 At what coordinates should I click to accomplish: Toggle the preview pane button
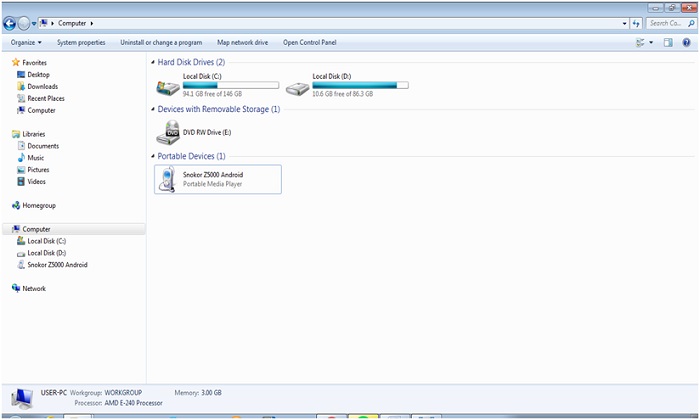(668, 43)
